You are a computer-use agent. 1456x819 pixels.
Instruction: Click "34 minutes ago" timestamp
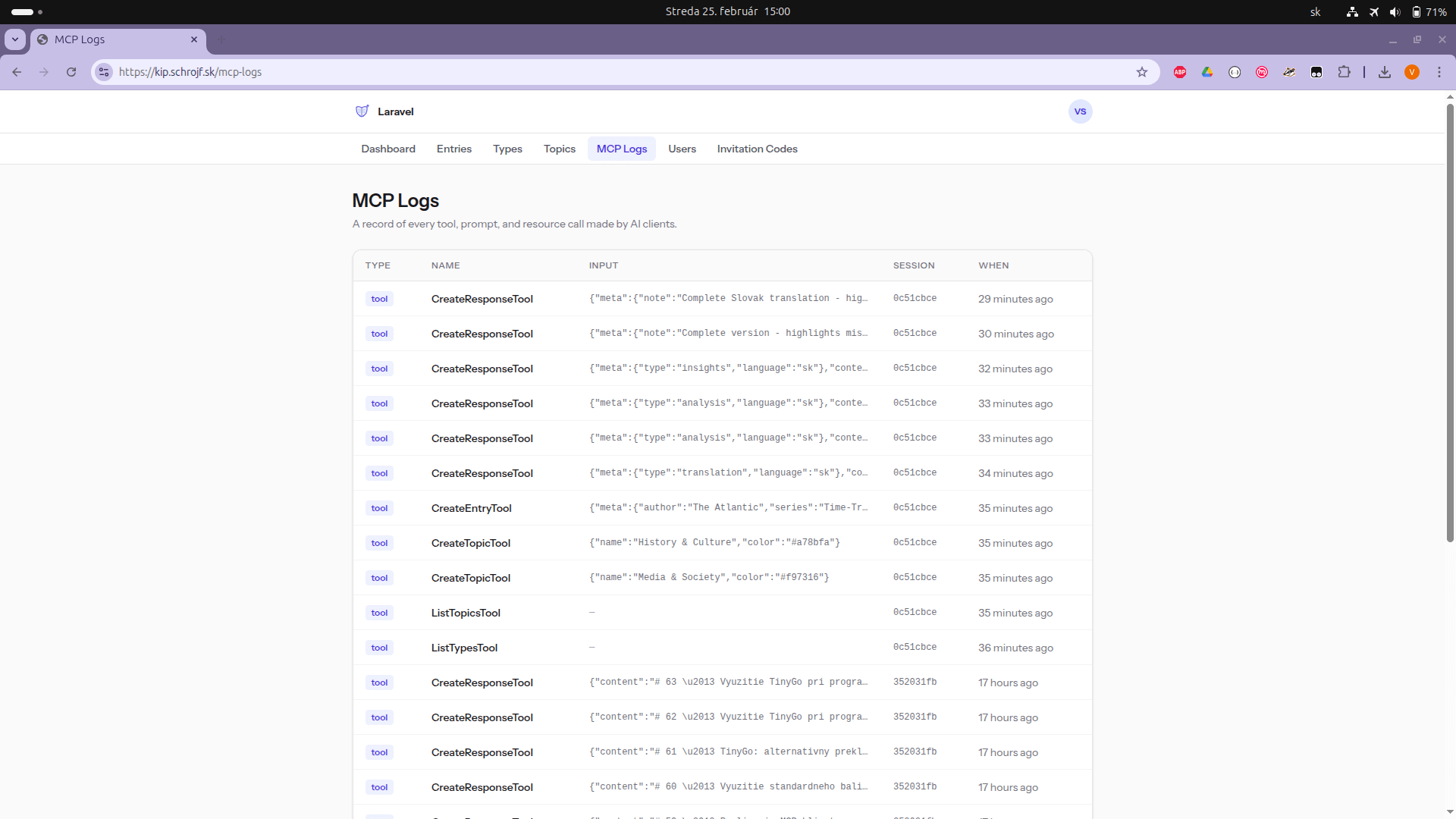[x=1015, y=473]
